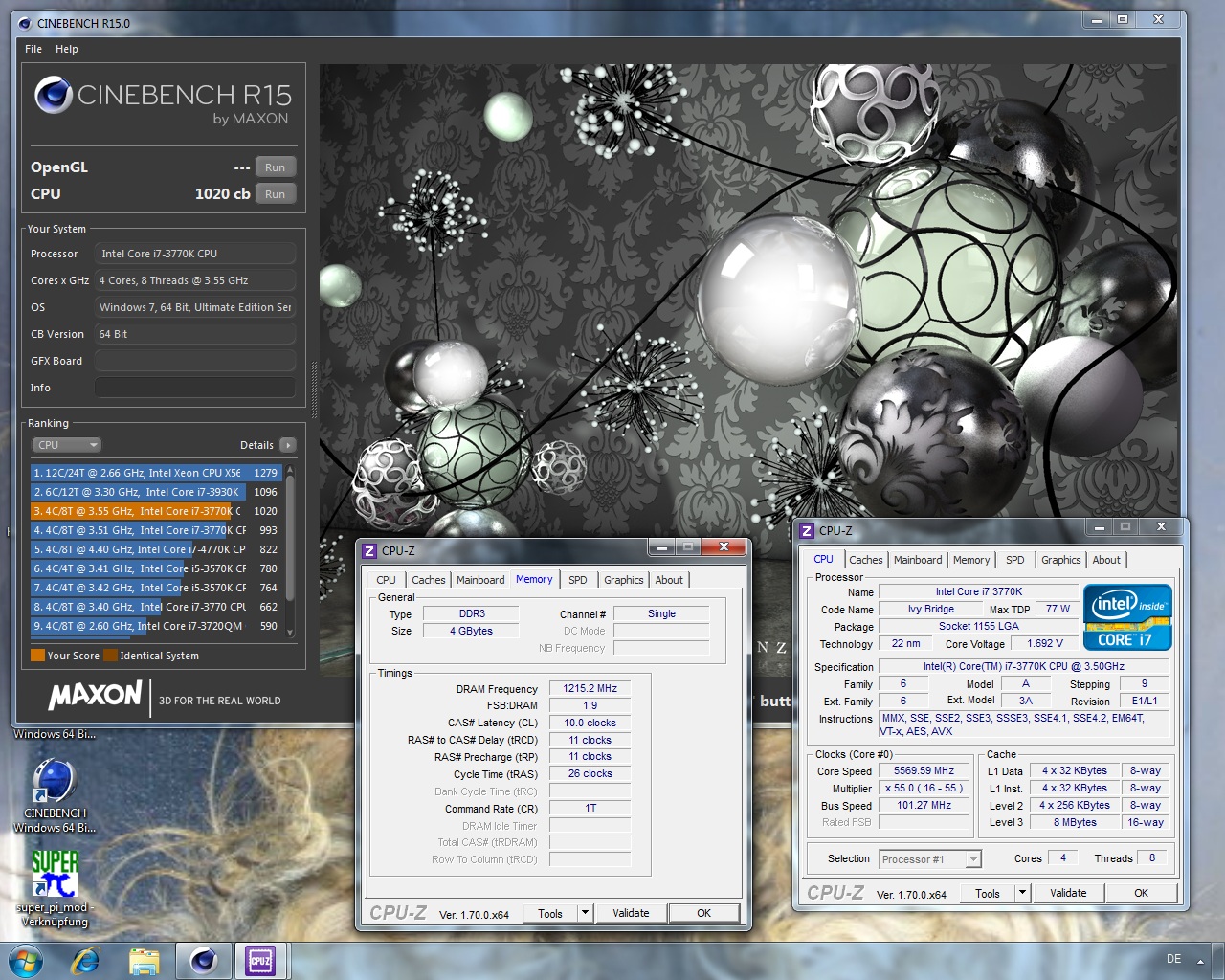The width and height of the screenshot is (1225, 980).
Task: Click CINEBENCH Windows 64 Bit desktop shortcut
Action: [55, 794]
